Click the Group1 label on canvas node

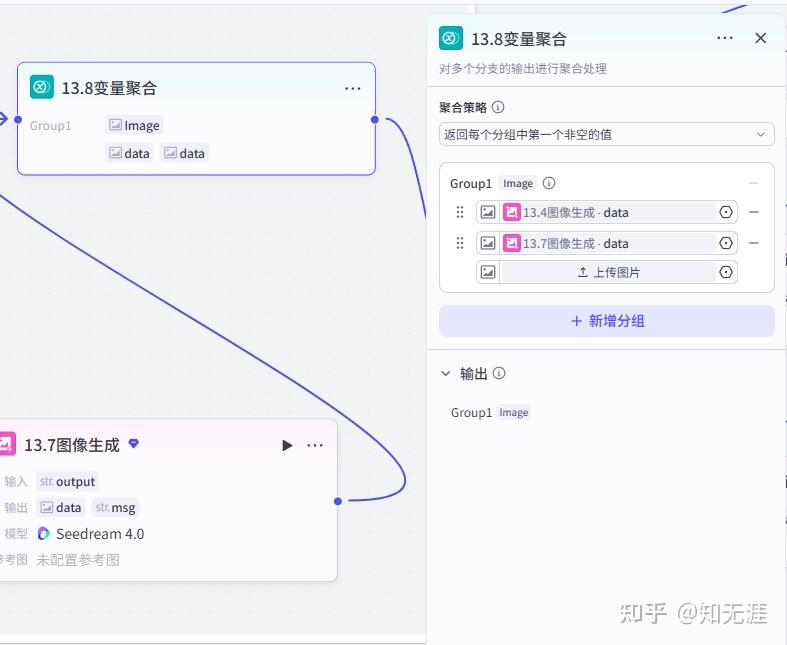click(x=50, y=125)
